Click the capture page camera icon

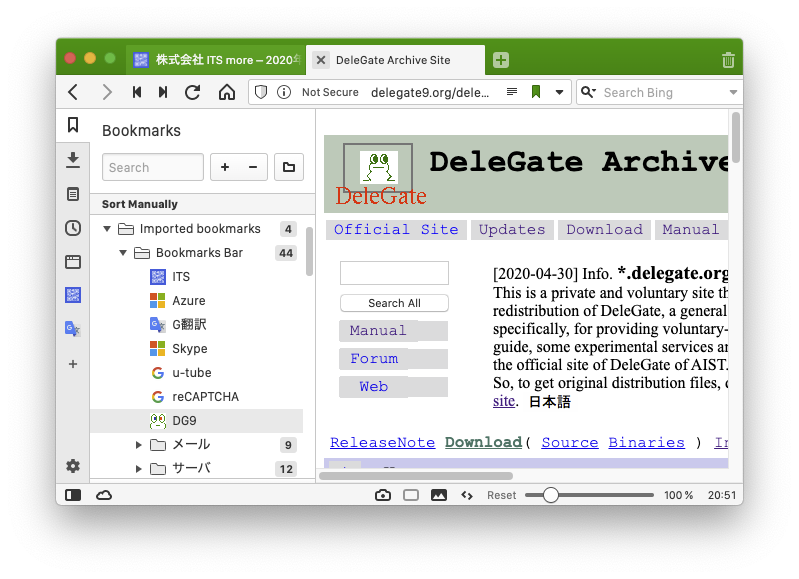pos(383,495)
